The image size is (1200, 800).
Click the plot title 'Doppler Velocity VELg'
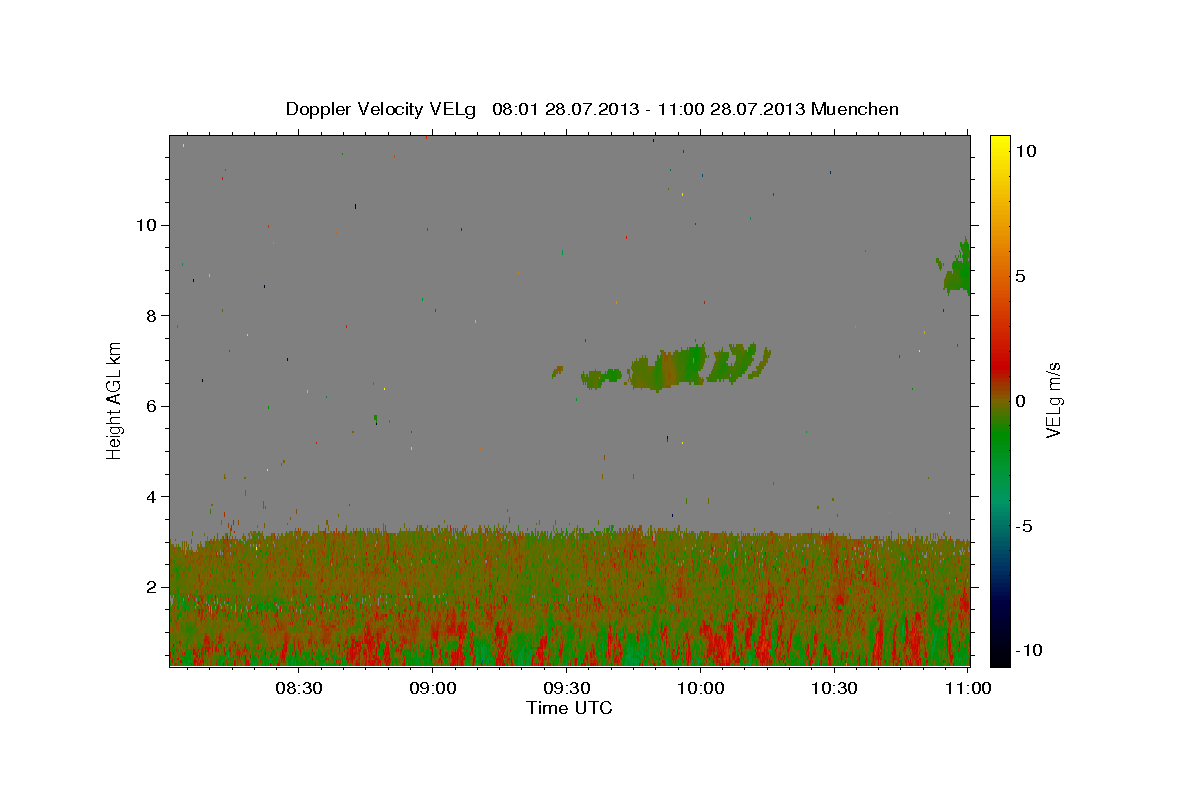tap(381, 109)
